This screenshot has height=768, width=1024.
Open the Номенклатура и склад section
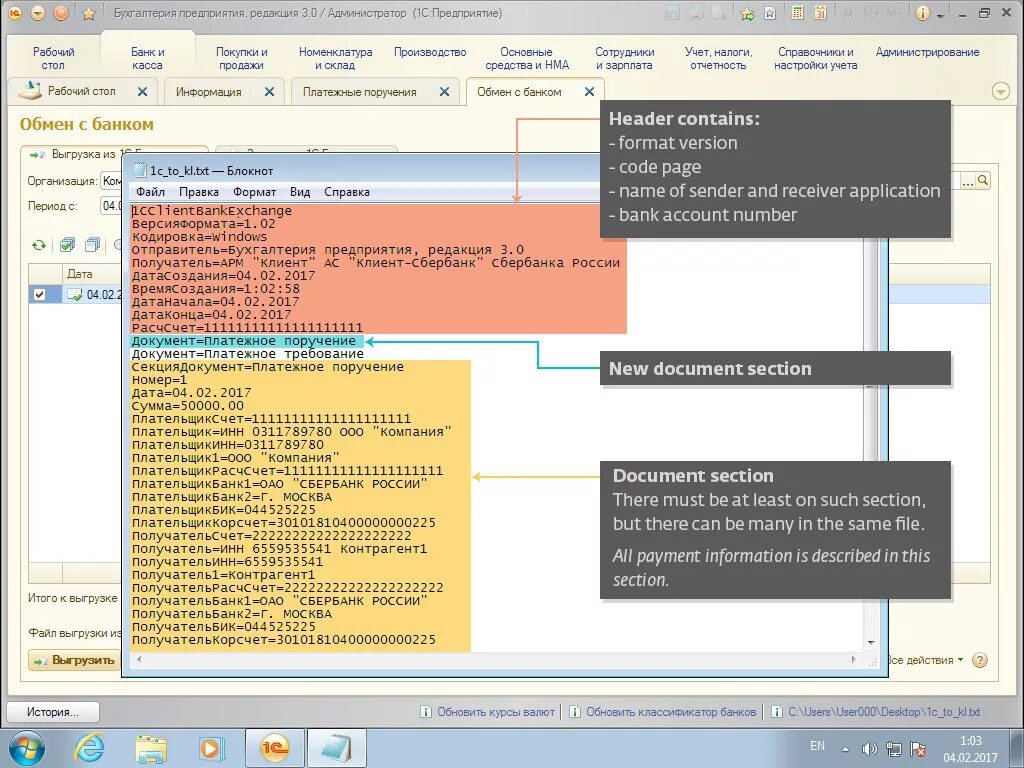pyautogui.click(x=336, y=59)
